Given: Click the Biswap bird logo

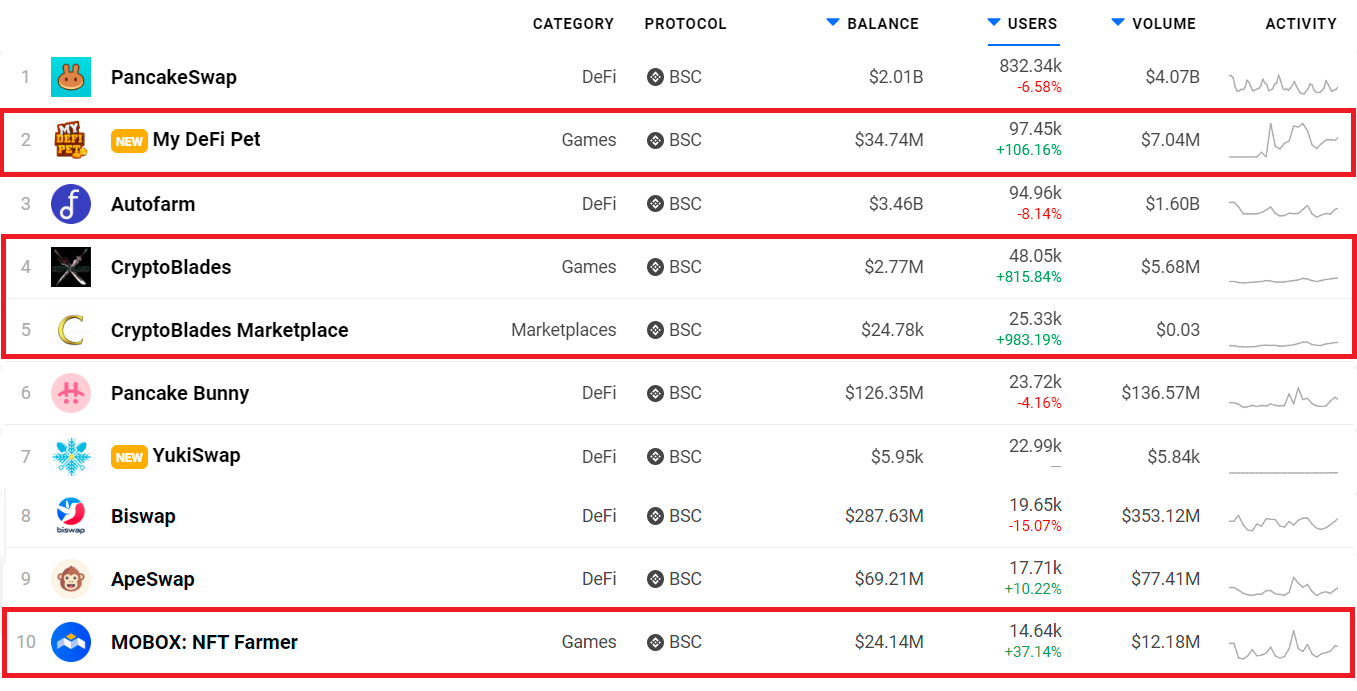Looking at the screenshot, I should tap(71, 516).
